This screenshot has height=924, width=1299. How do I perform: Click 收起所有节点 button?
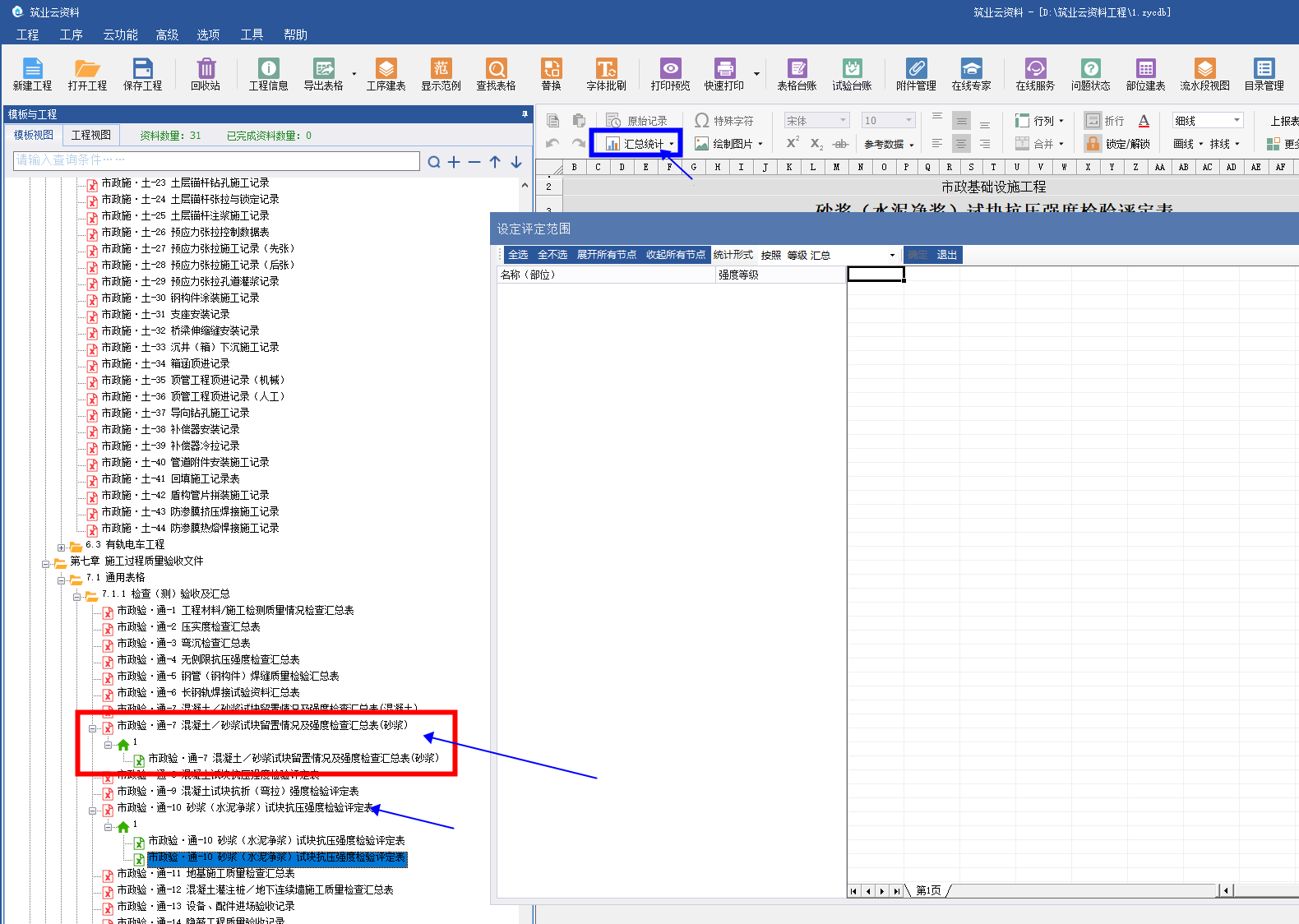click(x=676, y=255)
